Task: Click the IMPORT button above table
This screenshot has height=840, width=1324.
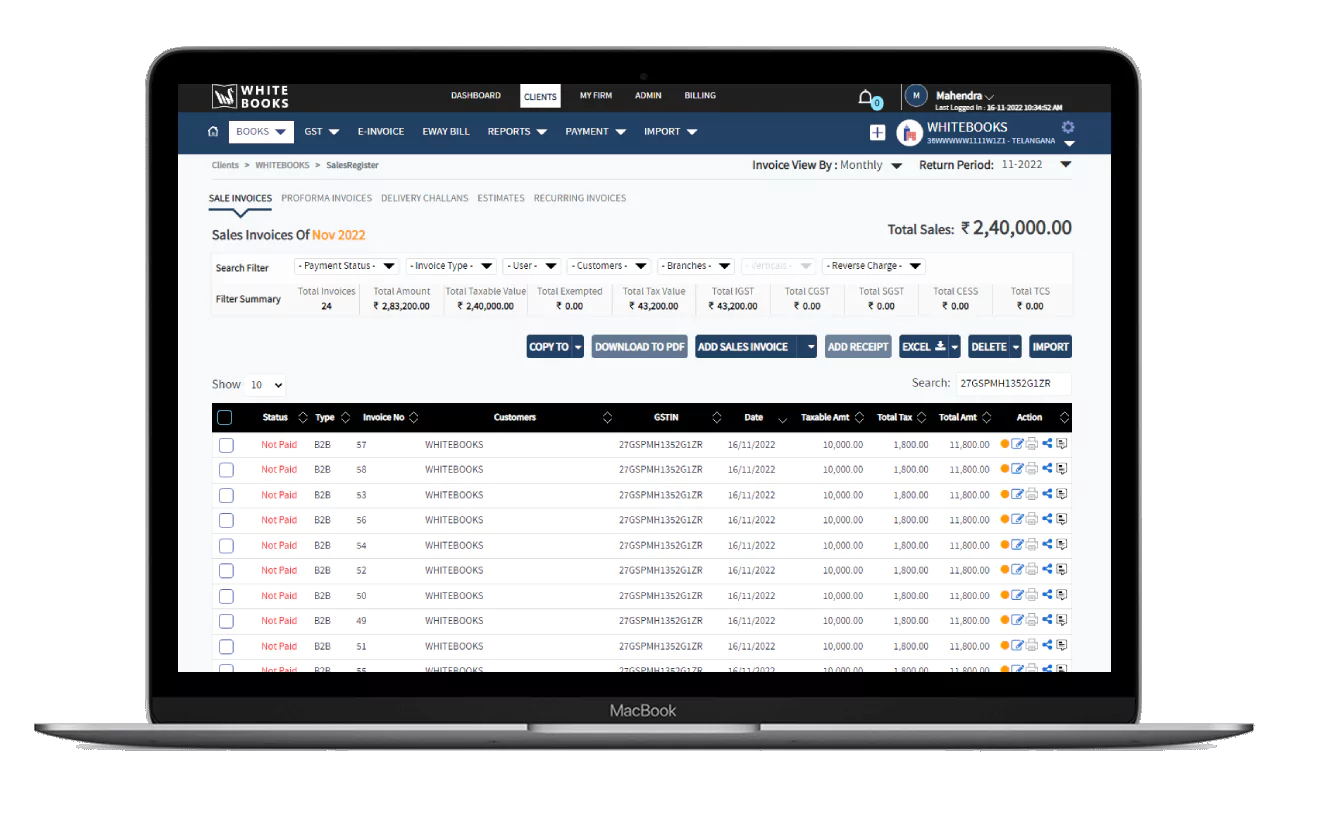Action: click(1051, 347)
